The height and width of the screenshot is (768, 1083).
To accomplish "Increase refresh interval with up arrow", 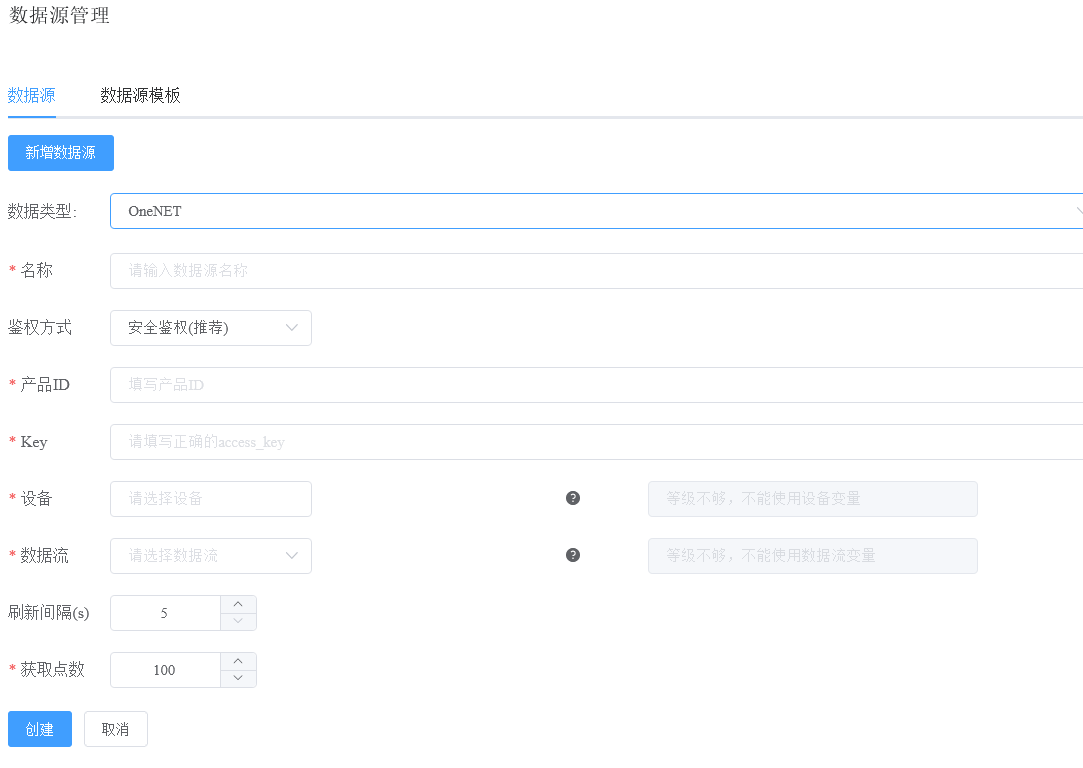I will [x=238, y=604].
